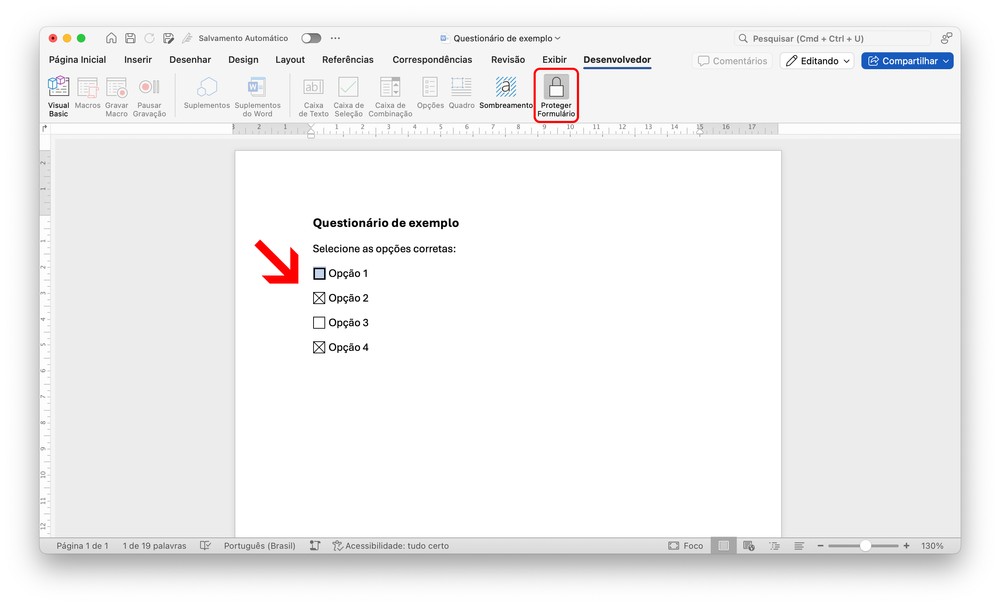The height and width of the screenshot is (606, 1000).
Task: Insert a Caixa de Combinação field
Action: click(x=390, y=89)
